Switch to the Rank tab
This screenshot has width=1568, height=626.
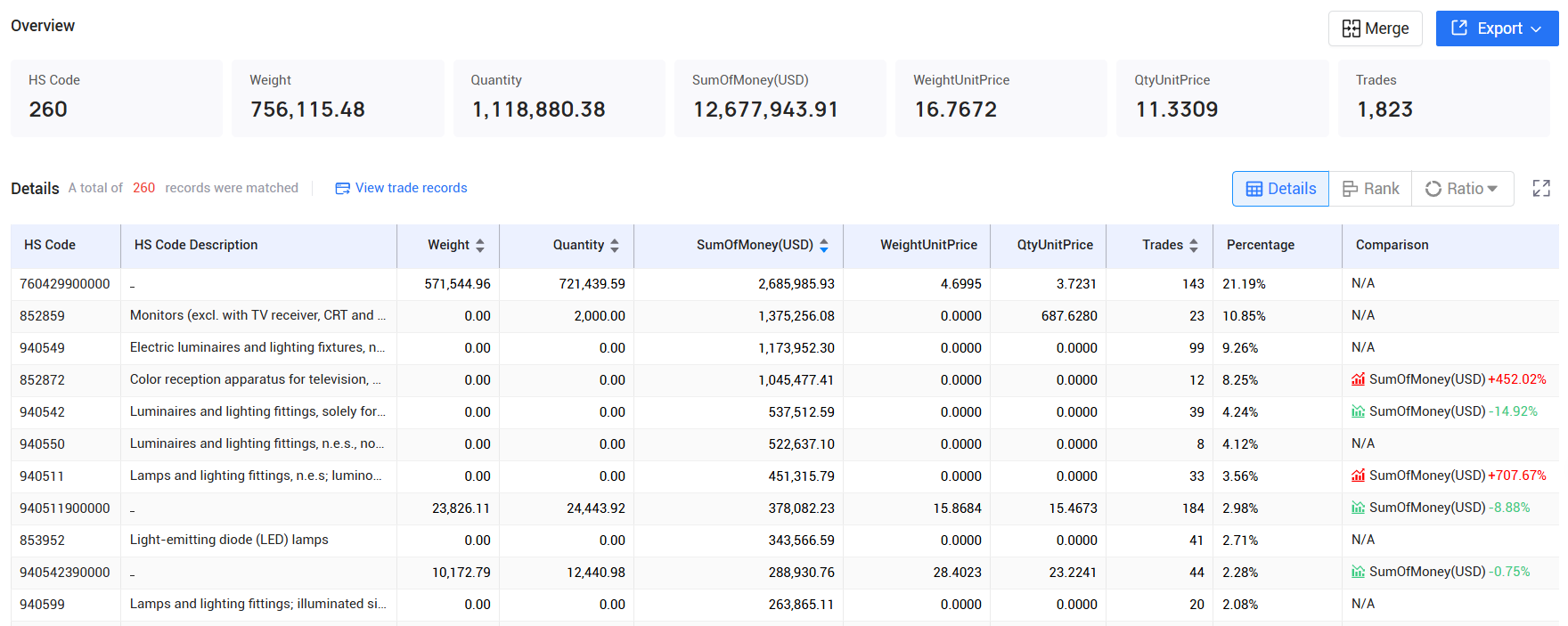(x=1370, y=189)
